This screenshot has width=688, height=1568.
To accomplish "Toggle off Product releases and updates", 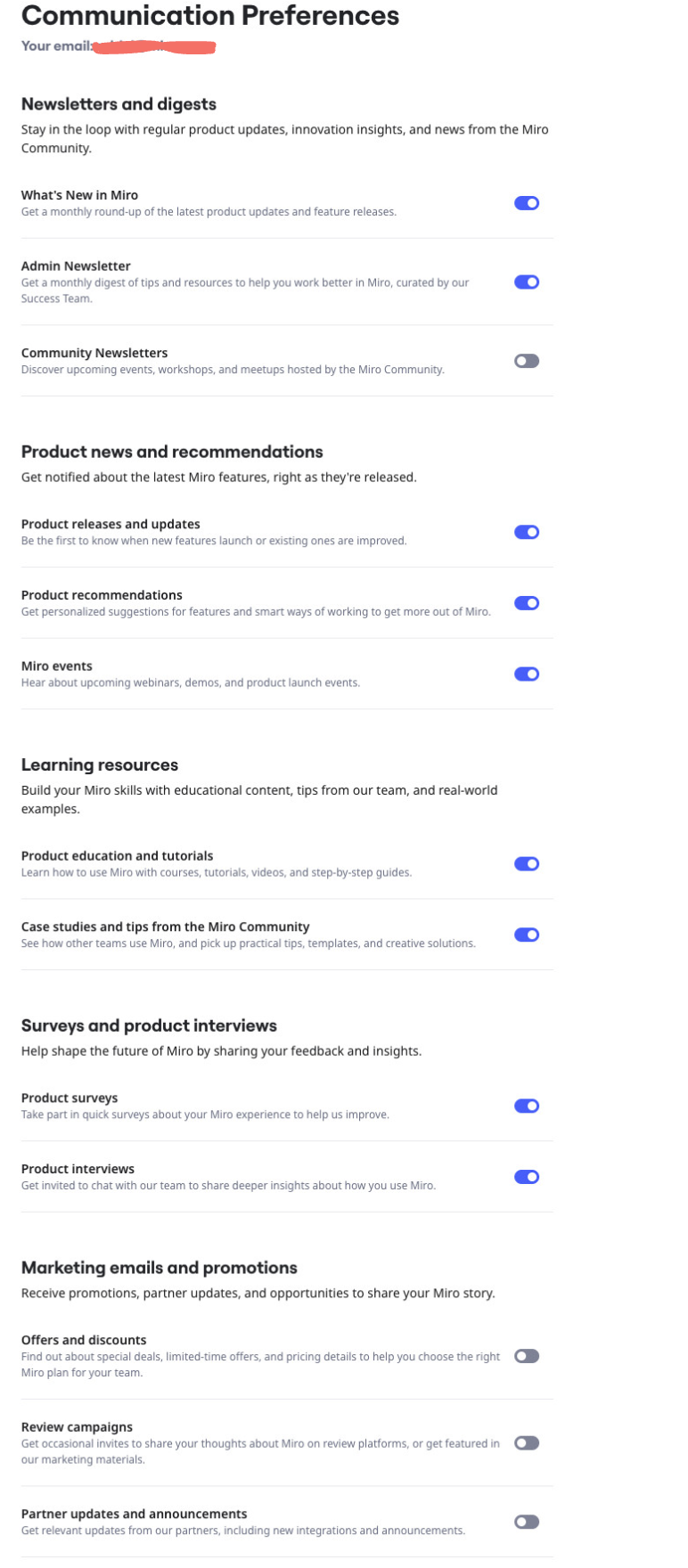I will (x=526, y=532).
